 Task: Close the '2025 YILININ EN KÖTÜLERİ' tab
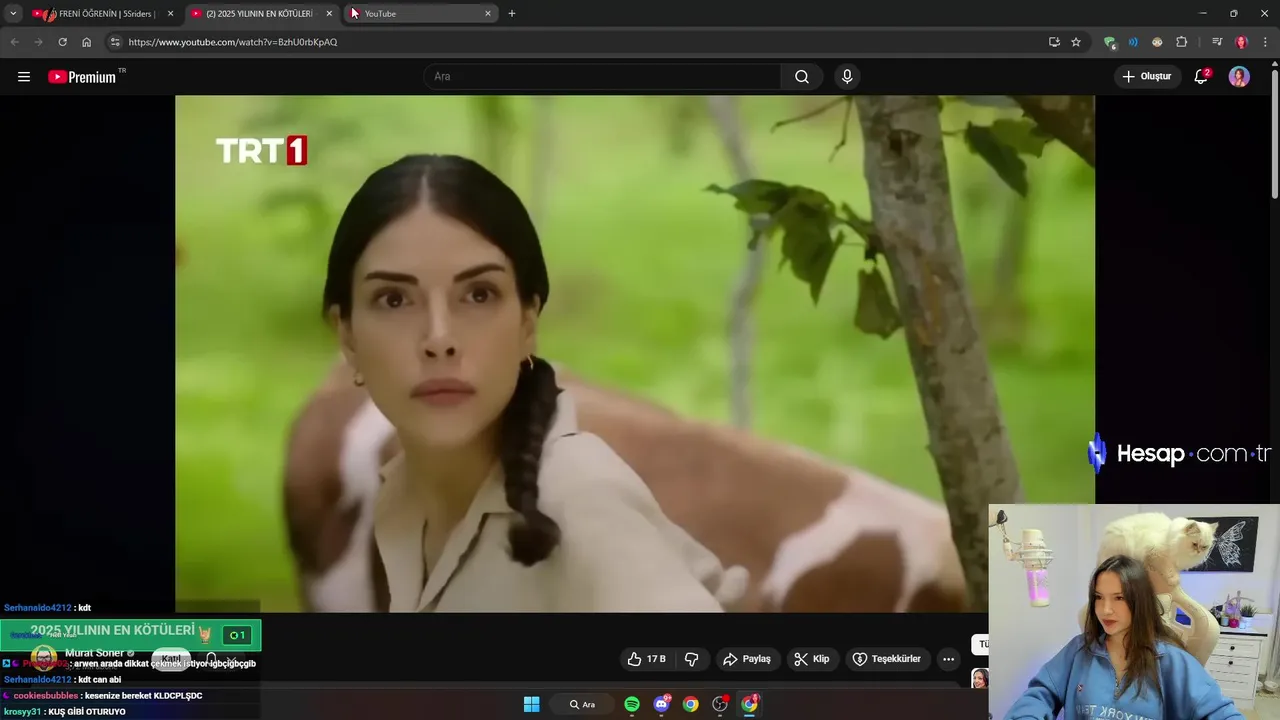click(329, 14)
